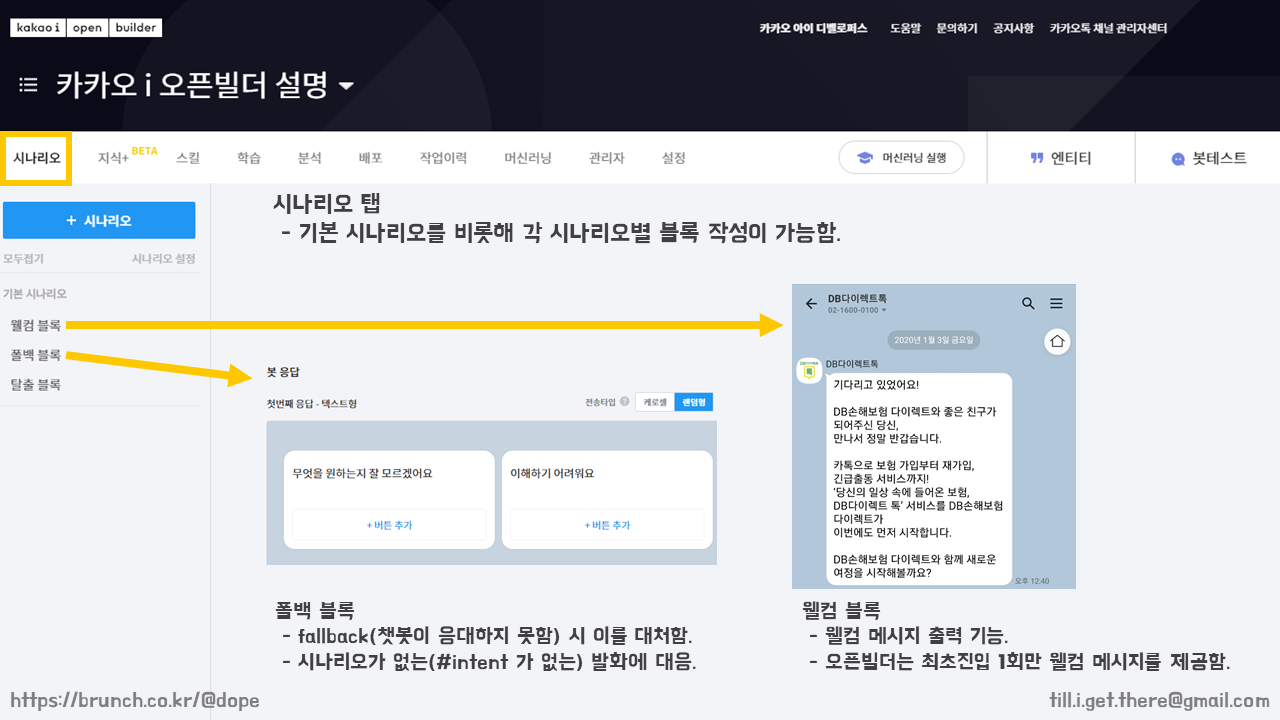Screen dimensions: 1280x720
Task: Switch to the 머신러닝 tab
Action: [x=528, y=158]
